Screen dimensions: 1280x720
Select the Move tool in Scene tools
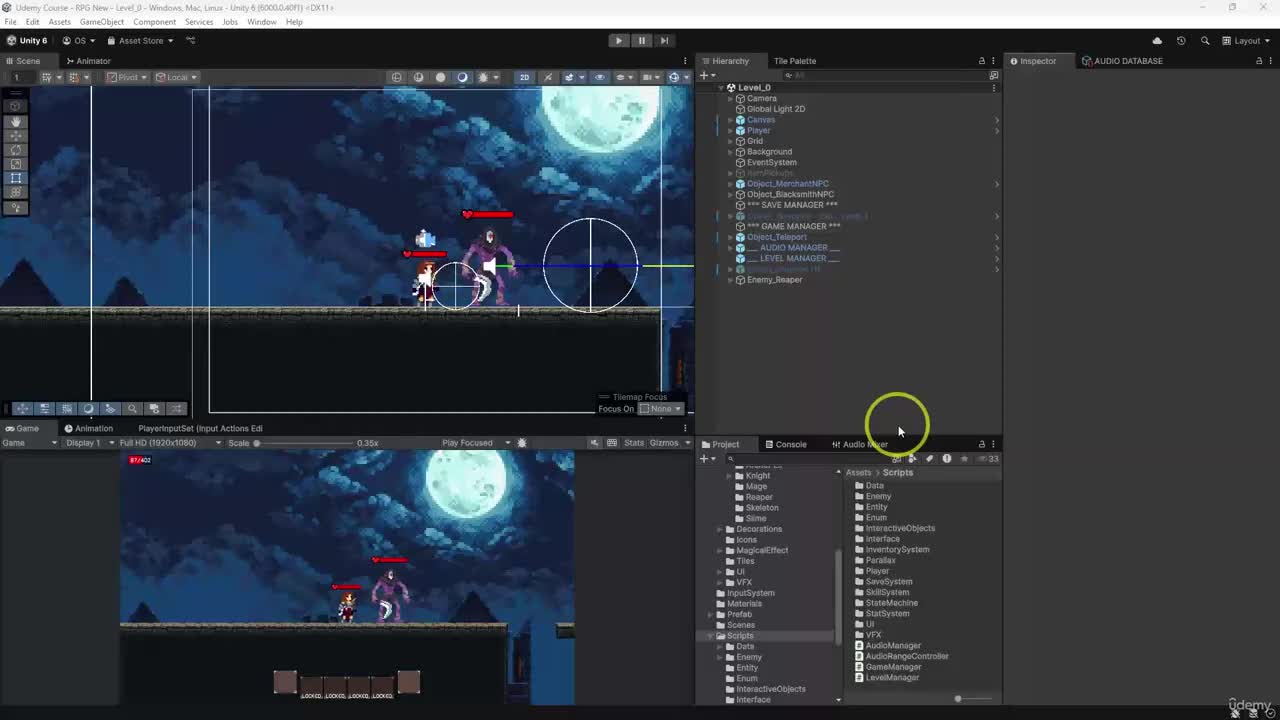coord(15,135)
